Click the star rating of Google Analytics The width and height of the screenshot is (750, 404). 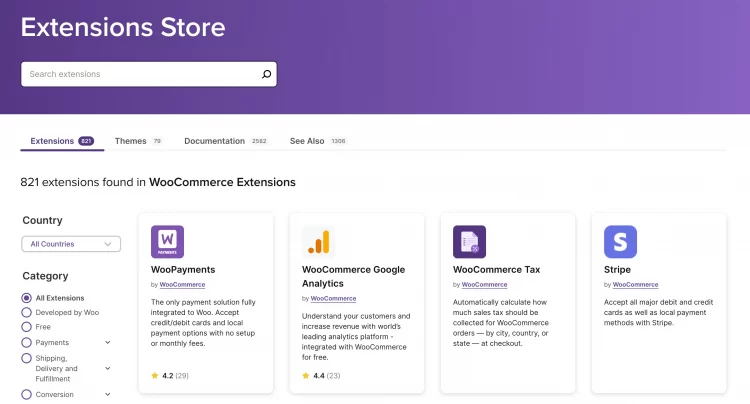(x=321, y=376)
